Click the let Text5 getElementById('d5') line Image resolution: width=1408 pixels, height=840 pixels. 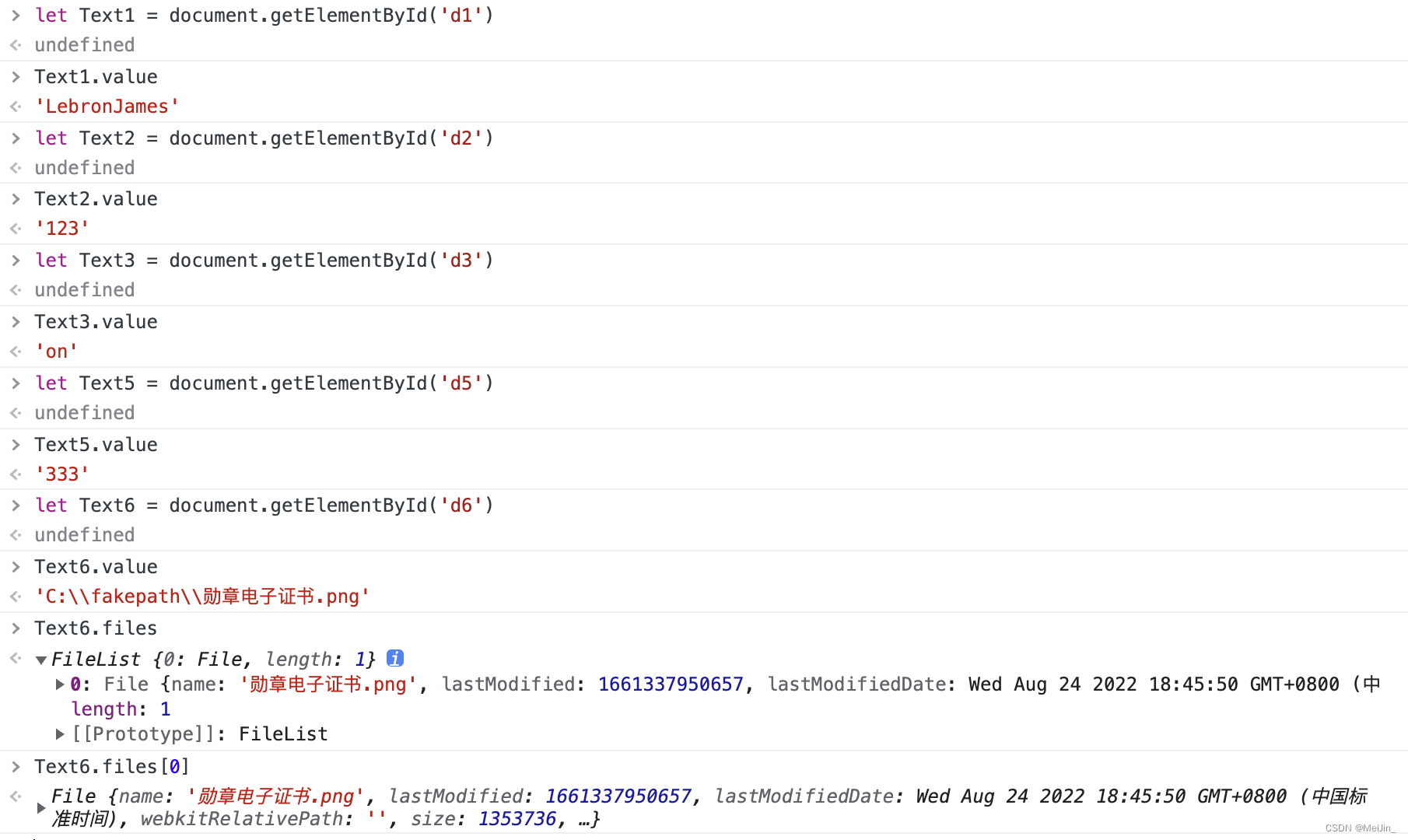pyautogui.click(x=264, y=383)
